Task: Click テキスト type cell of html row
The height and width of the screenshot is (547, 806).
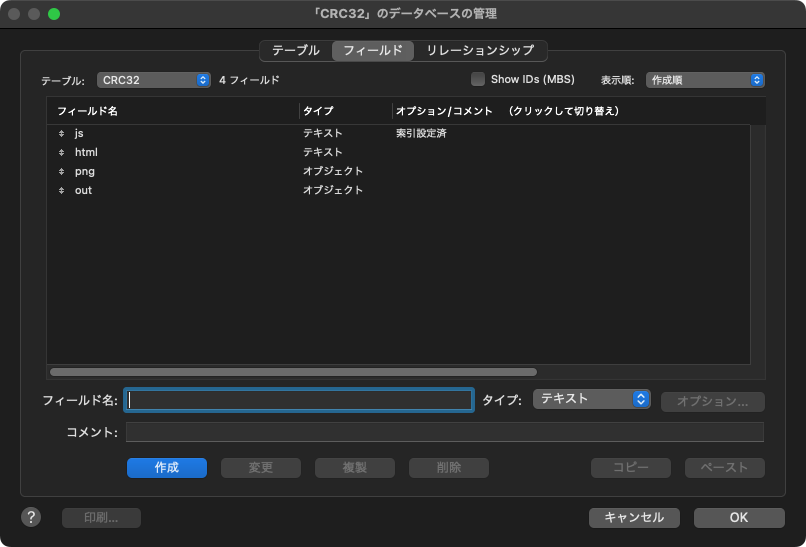Action: tap(323, 153)
